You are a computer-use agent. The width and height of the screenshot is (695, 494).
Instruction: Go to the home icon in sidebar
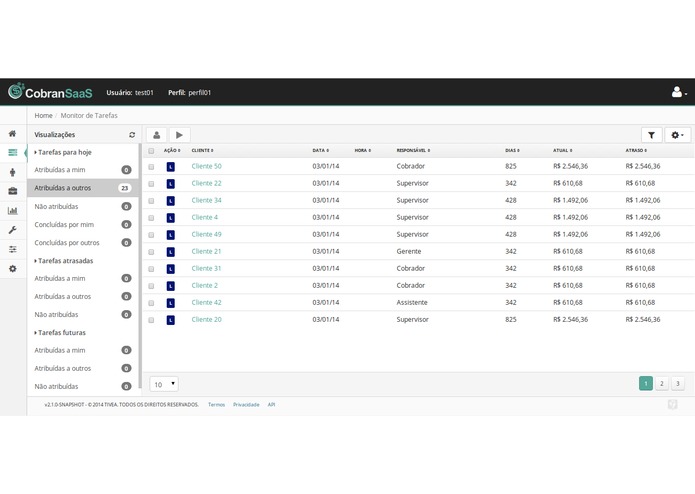(12, 133)
